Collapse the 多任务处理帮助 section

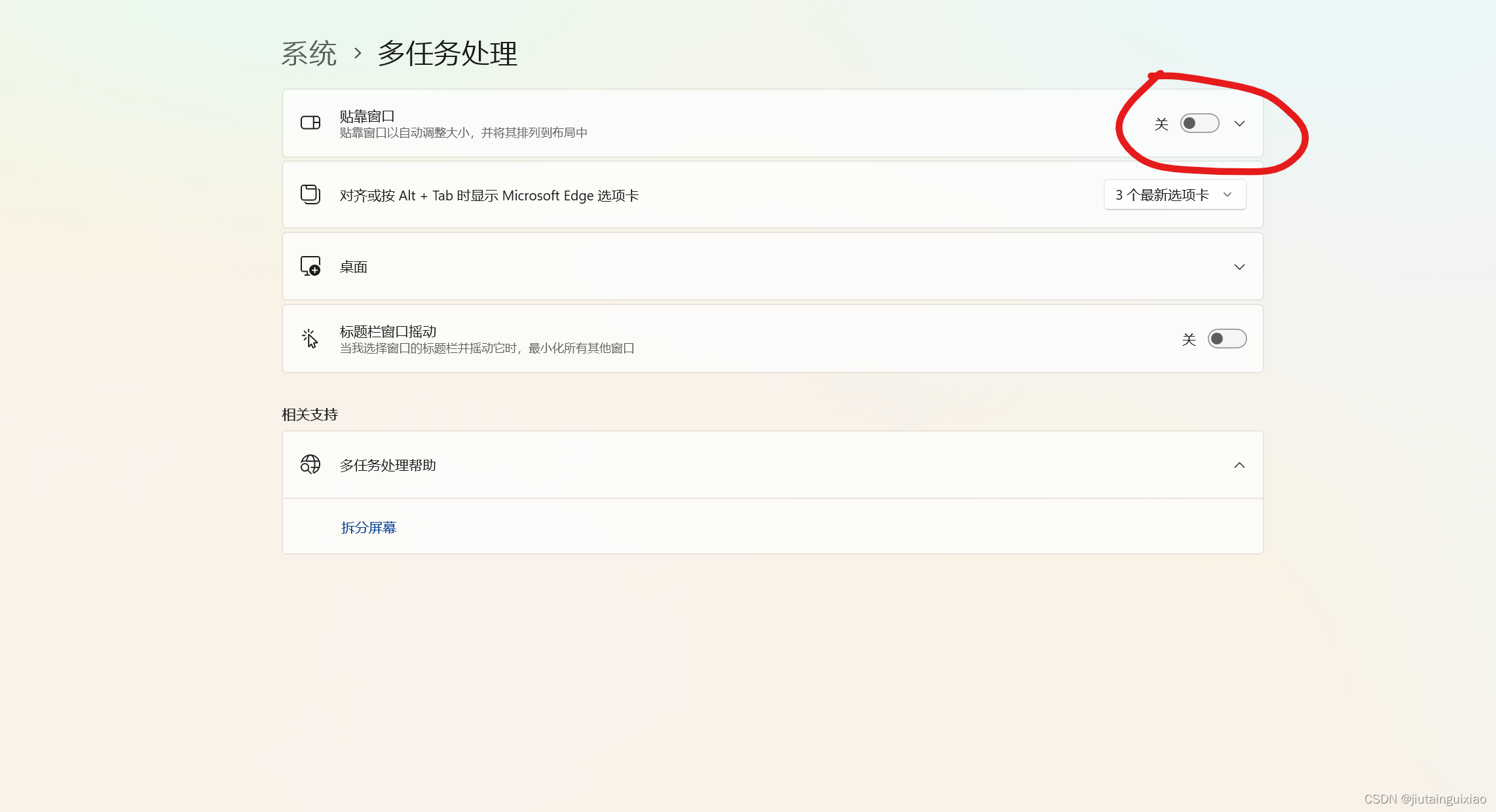1239,465
